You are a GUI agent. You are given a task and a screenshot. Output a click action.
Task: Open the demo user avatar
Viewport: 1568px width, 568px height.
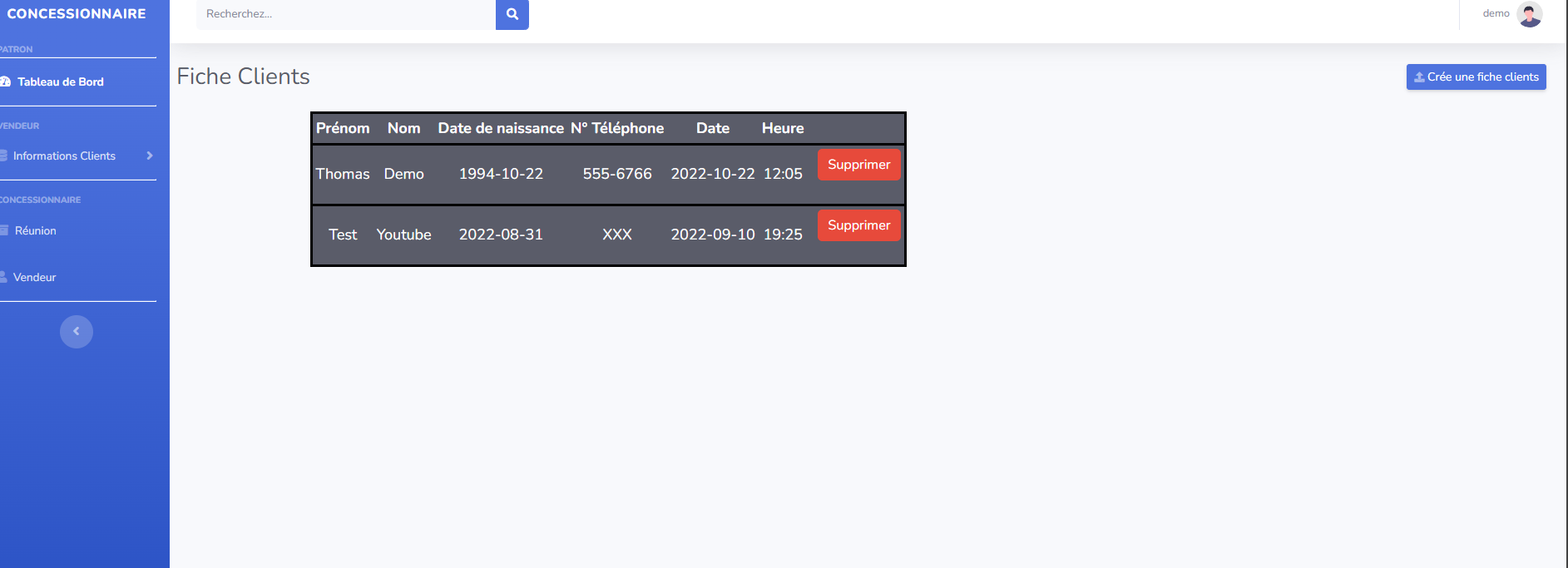1529,14
